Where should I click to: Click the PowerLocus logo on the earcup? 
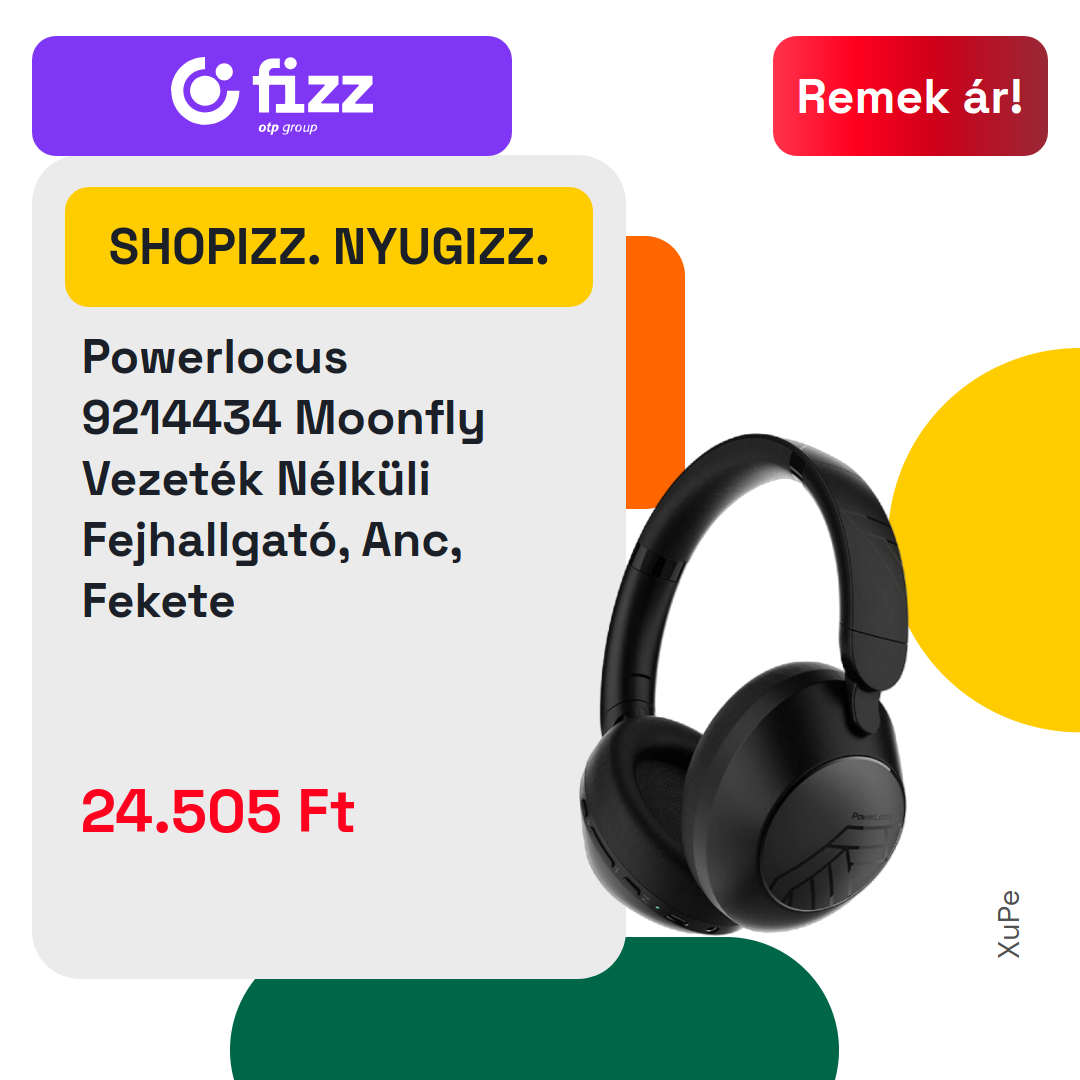point(872,816)
